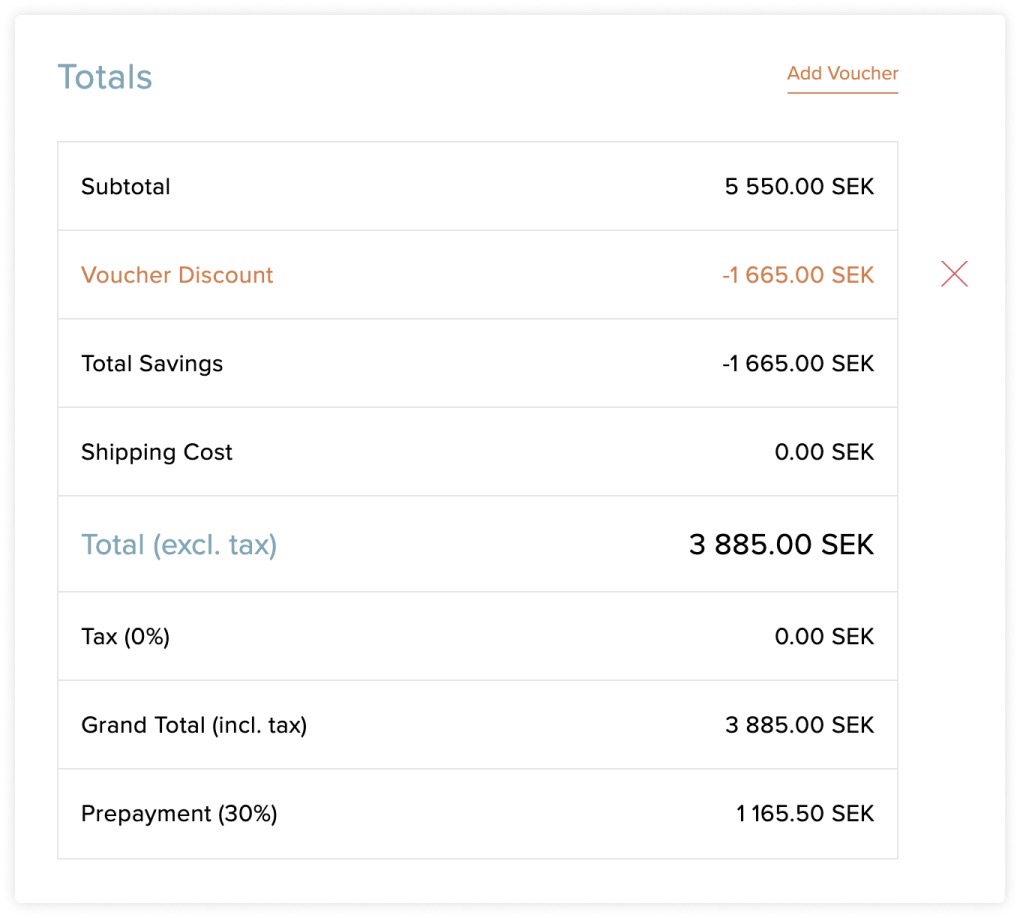Select the Subtotal row label
The height and width of the screenshot is (918, 1021).
126,187
